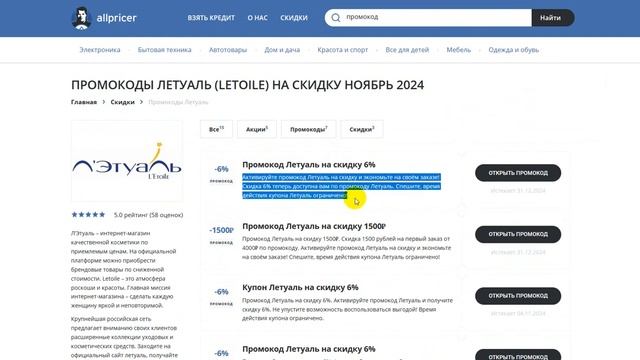Open the Мебель category
Screen dimensions: 640x360
(x=458, y=50)
